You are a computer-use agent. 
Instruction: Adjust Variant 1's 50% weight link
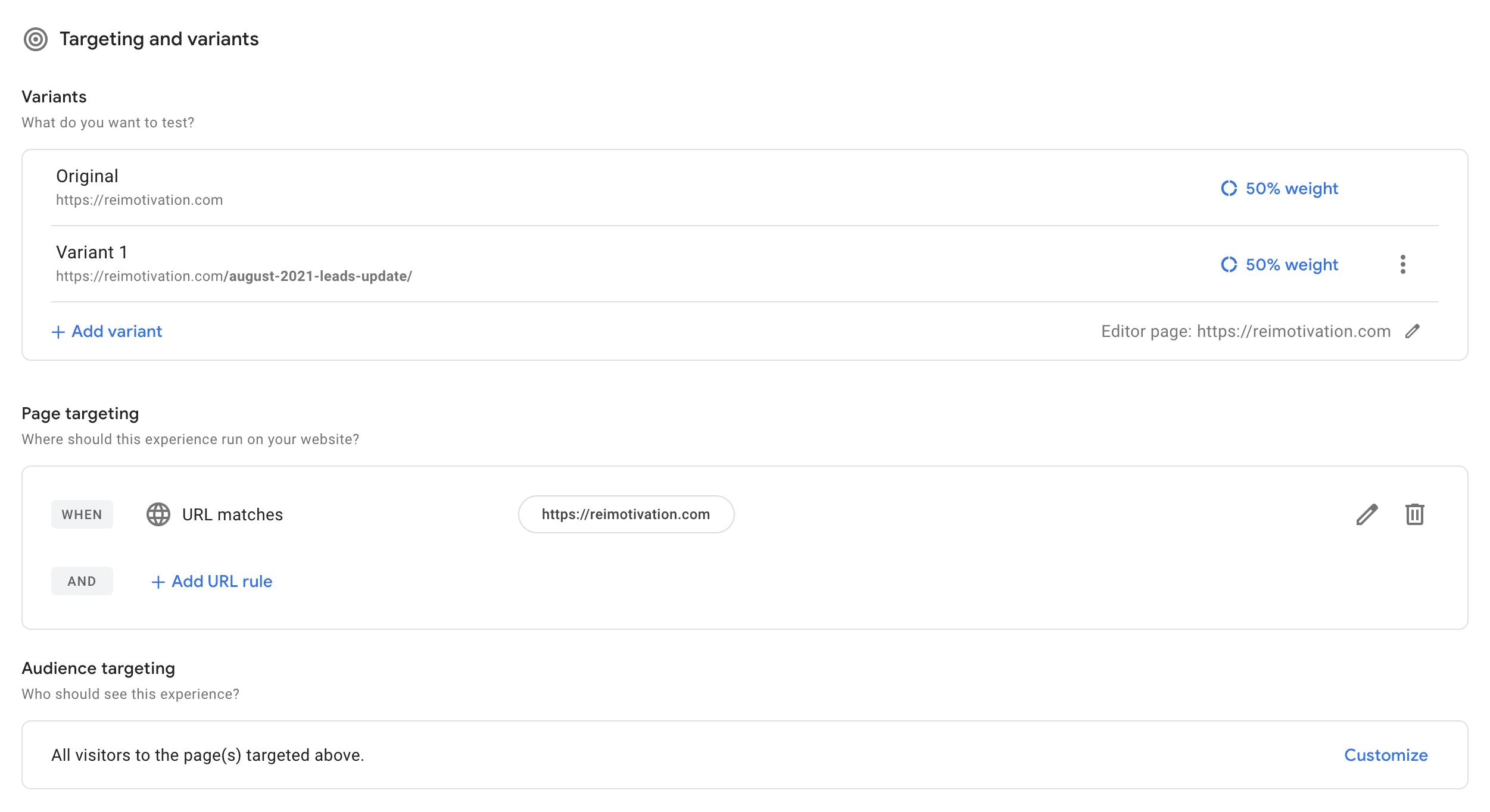tap(1291, 265)
